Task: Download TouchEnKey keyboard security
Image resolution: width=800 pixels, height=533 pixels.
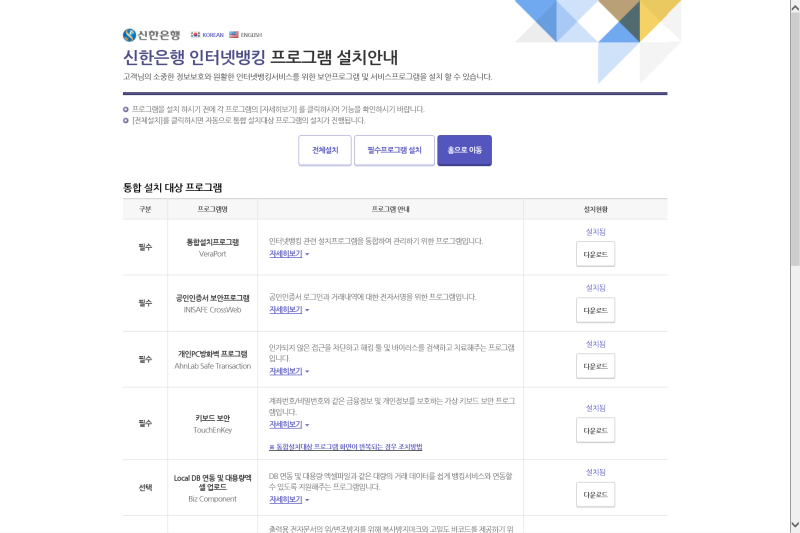Action: tap(595, 430)
